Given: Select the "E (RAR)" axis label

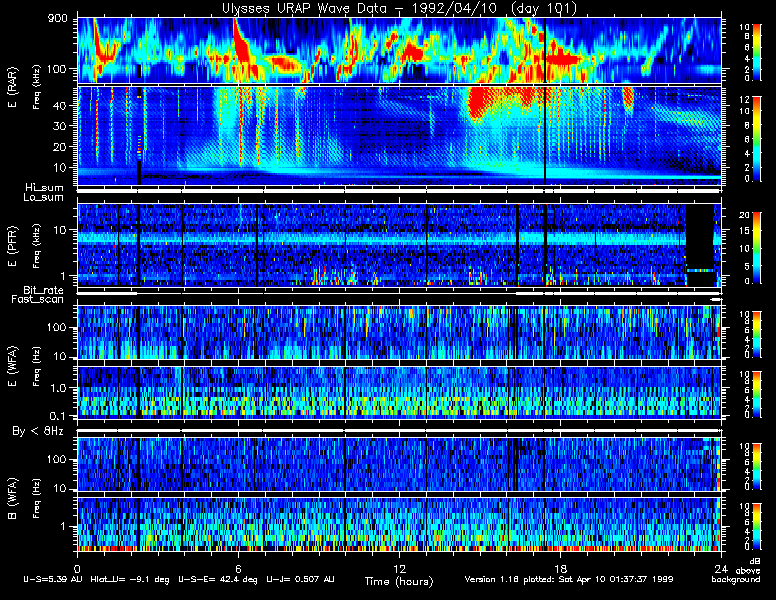Looking at the screenshot, I should 13,87.
